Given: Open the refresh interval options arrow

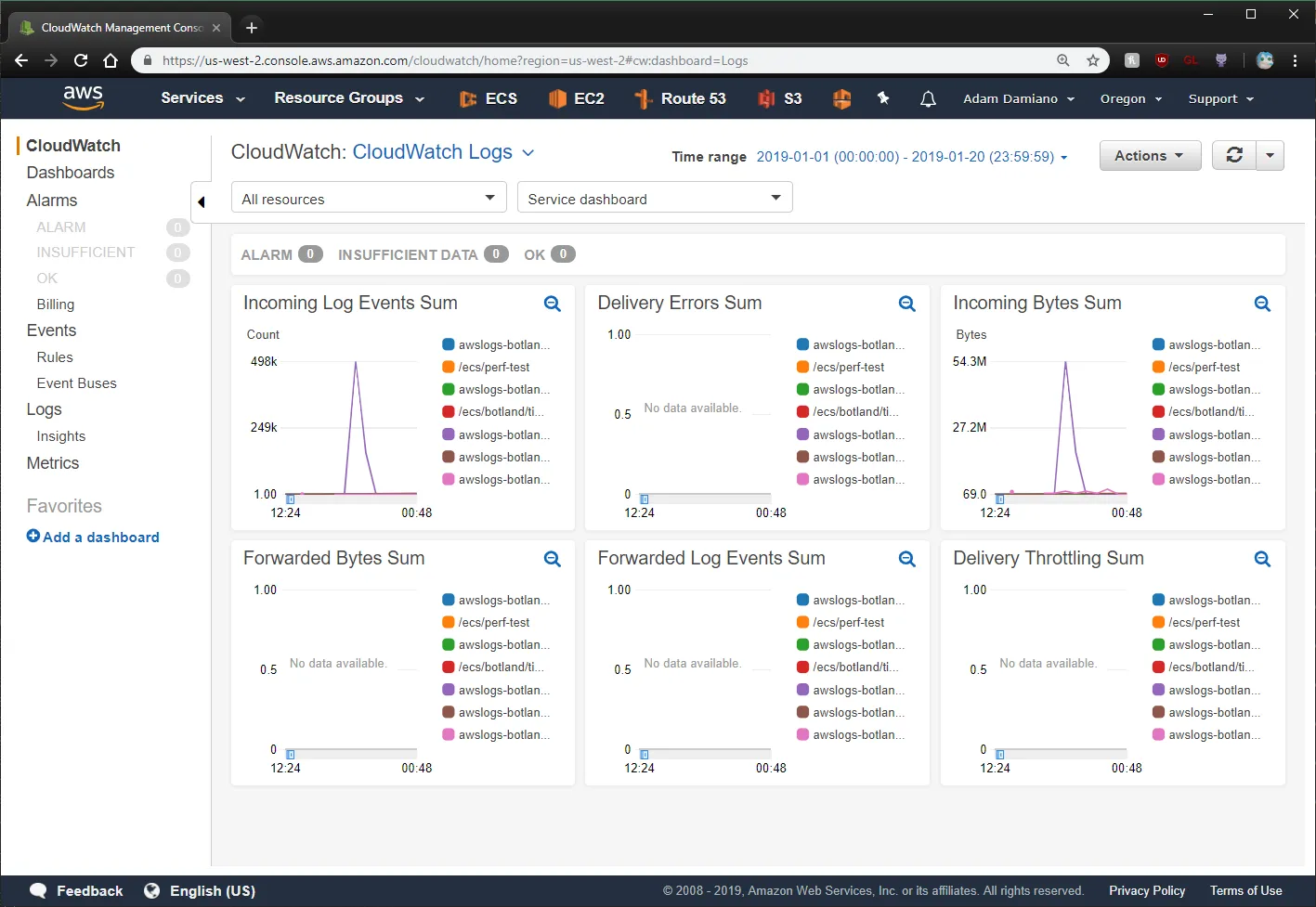Looking at the screenshot, I should [1270, 155].
